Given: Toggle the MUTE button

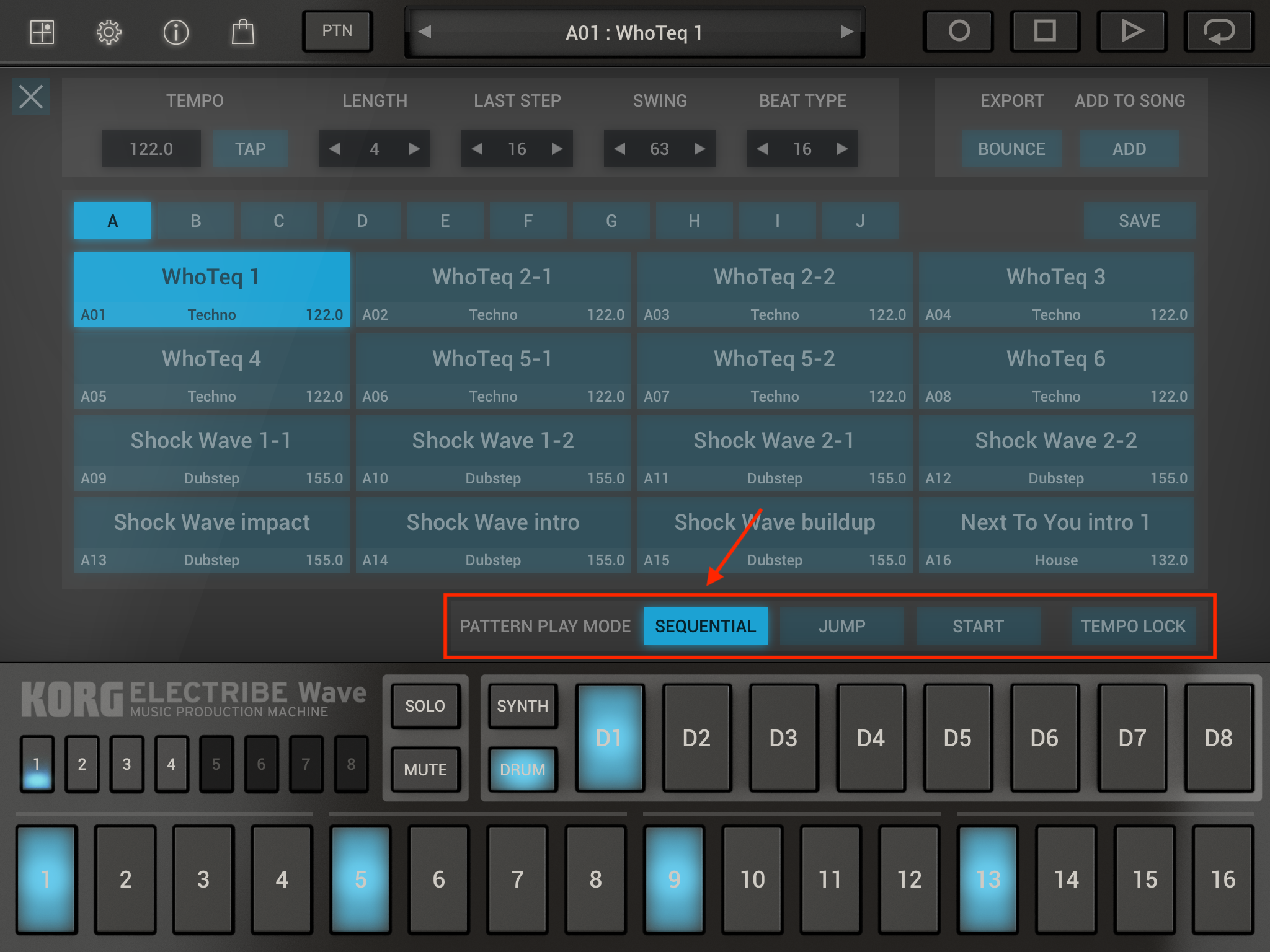Looking at the screenshot, I should (425, 770).
